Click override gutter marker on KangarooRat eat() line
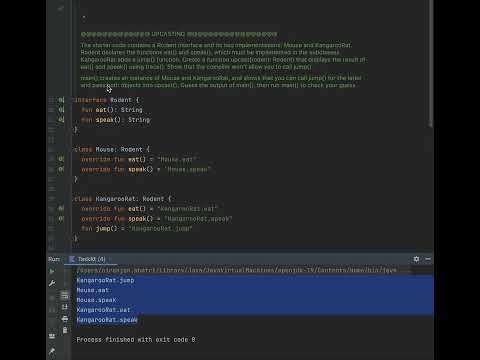 tap(61, 209)
